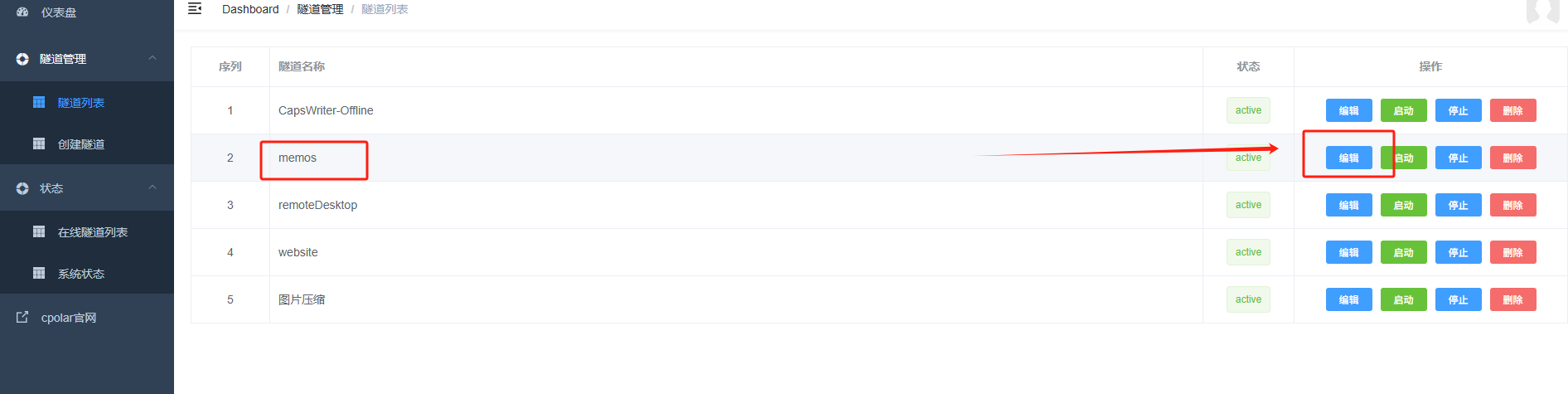Start the CapsWriter-Offline tunnel
This screenshot has width=1568, height=394.
[1403, 110]
